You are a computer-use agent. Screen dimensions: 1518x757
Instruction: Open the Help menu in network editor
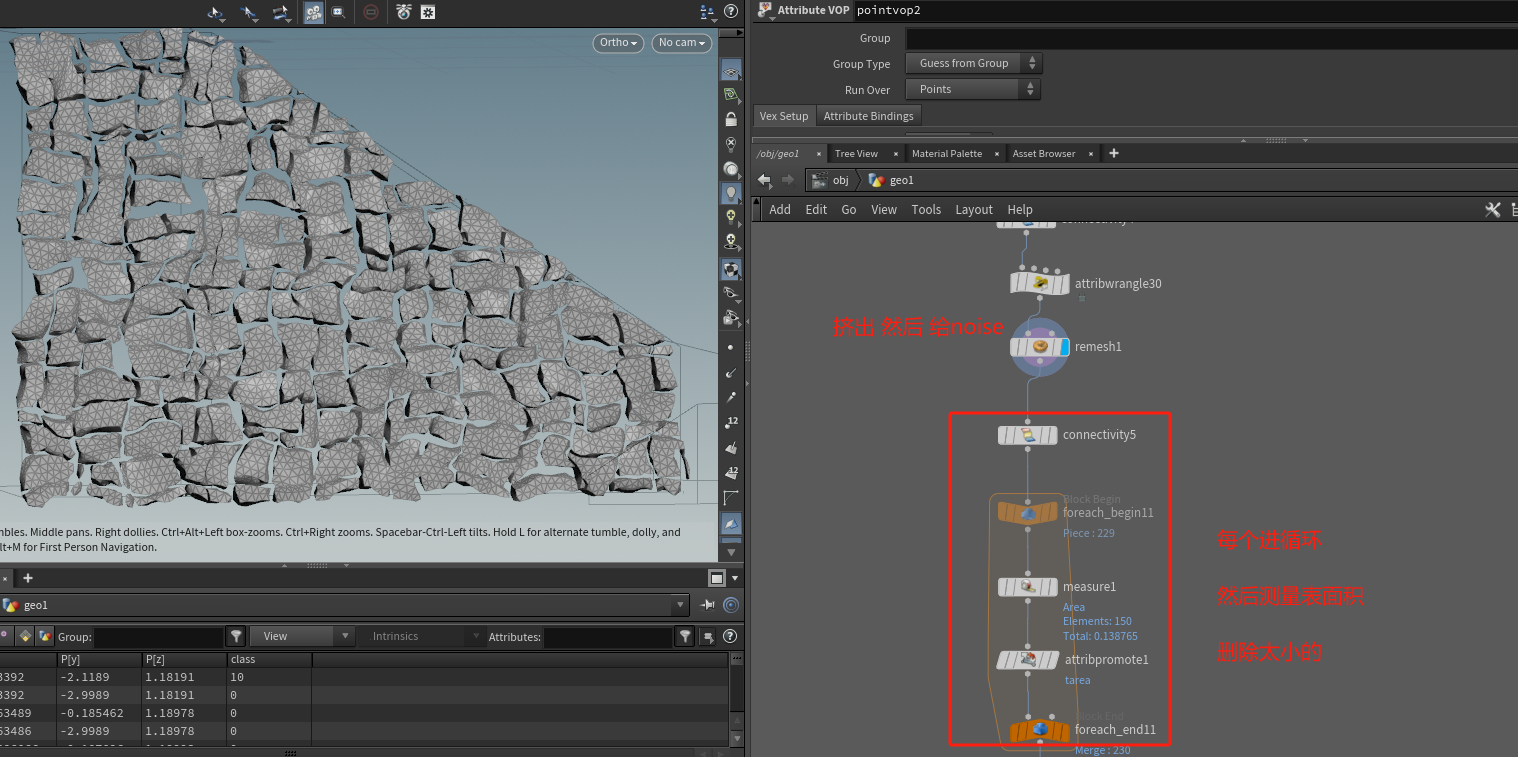[1019, 209]
